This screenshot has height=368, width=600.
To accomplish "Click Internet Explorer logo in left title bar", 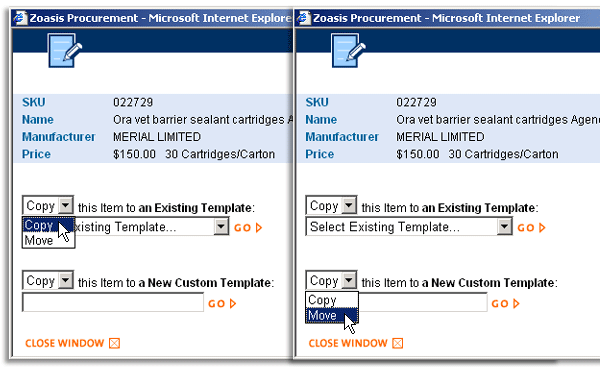I will 21,18.
